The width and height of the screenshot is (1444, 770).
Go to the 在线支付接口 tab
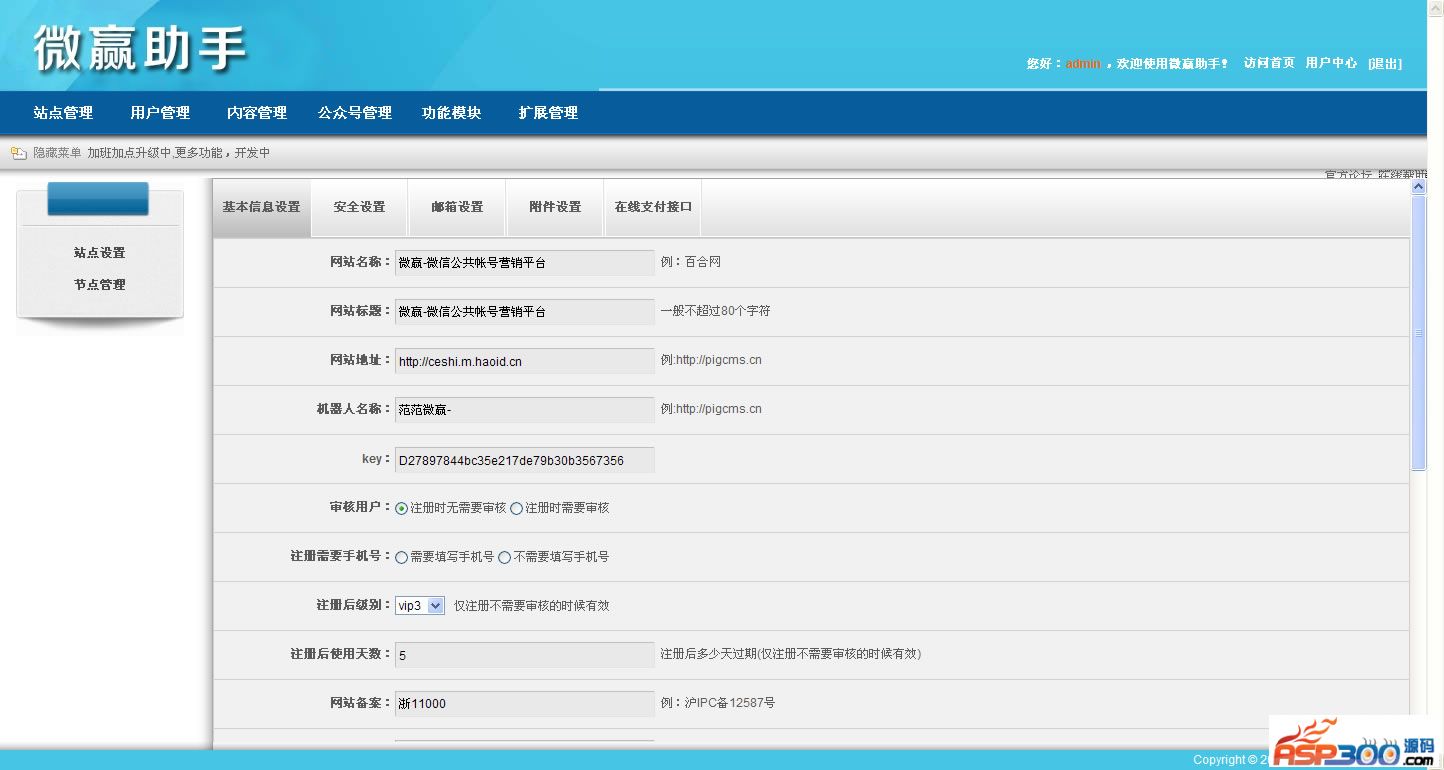tap(653, 207)
